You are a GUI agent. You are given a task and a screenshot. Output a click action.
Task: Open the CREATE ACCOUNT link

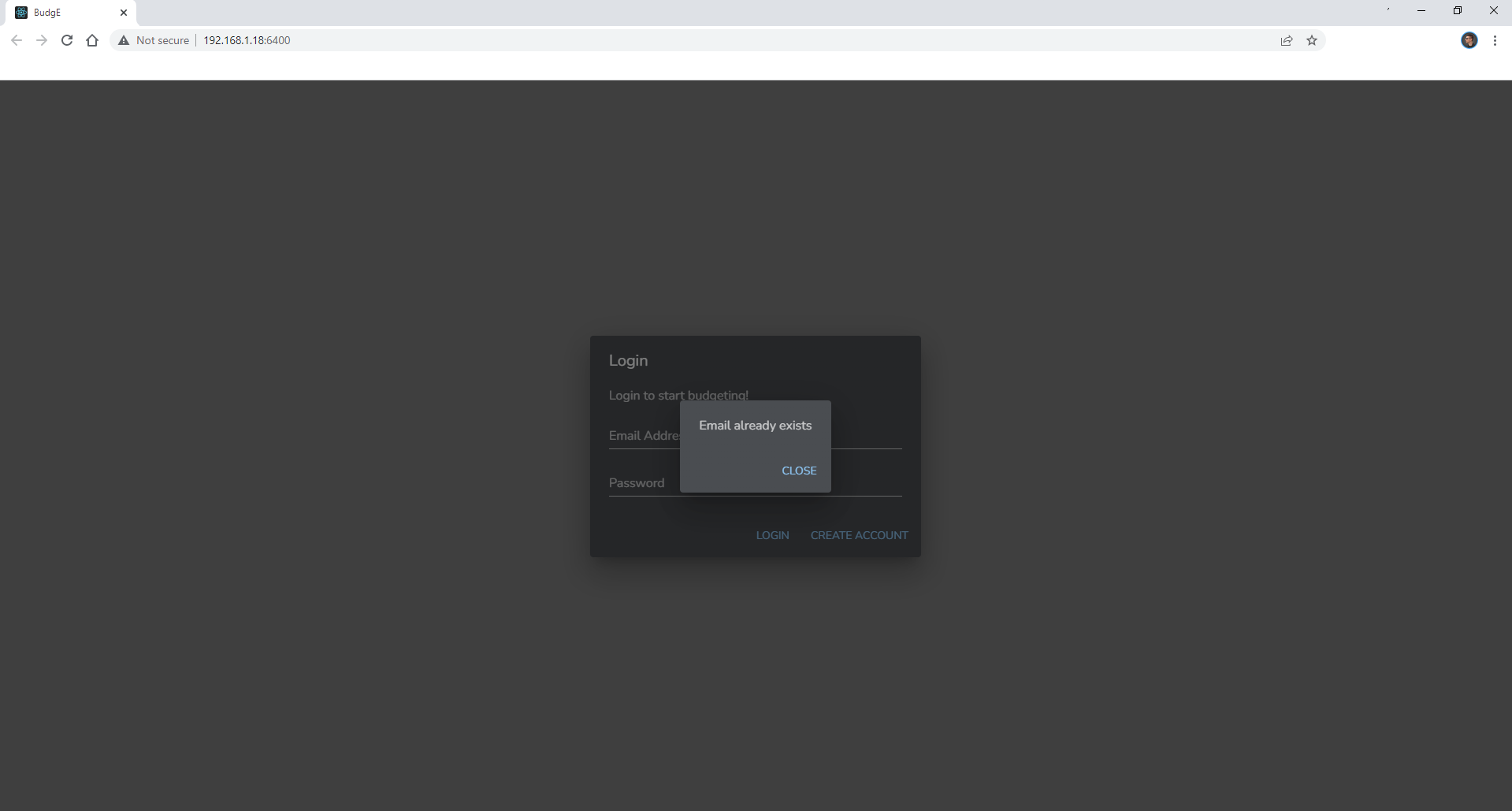tap(859, 535)
